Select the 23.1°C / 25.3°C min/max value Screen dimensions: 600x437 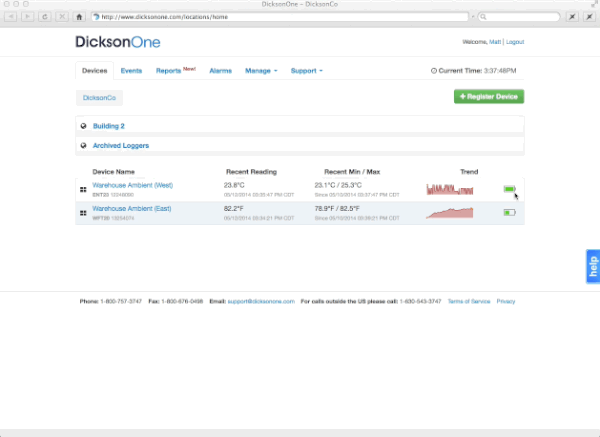click(338, 185)
